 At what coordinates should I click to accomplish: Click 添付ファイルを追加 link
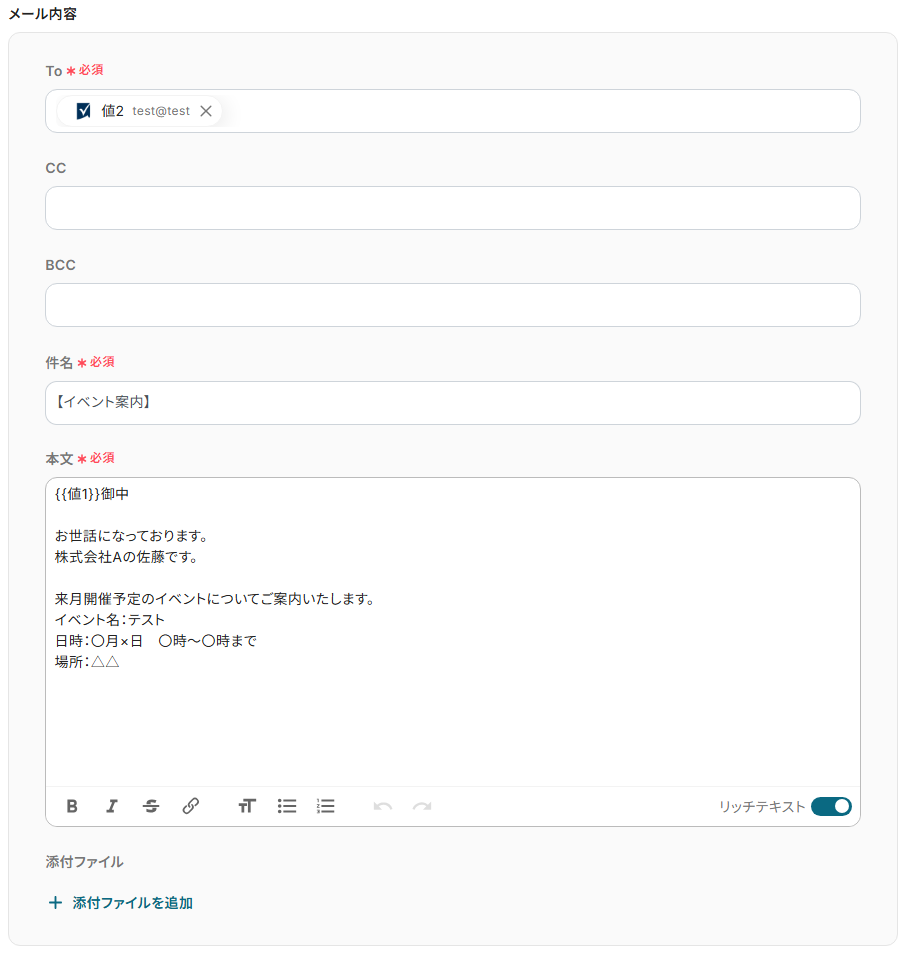tap(133, 903)
